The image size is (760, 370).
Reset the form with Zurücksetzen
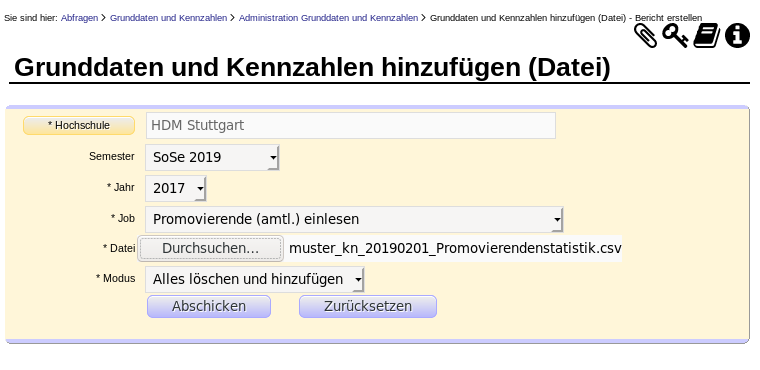coord(368,306)
